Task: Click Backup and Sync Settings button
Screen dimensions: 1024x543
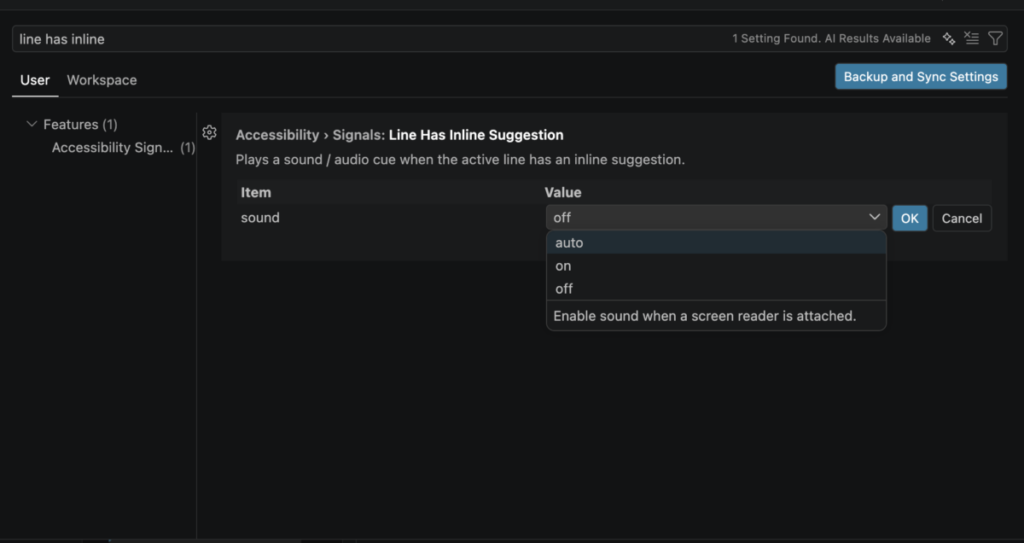Action: tap(920, 77)
